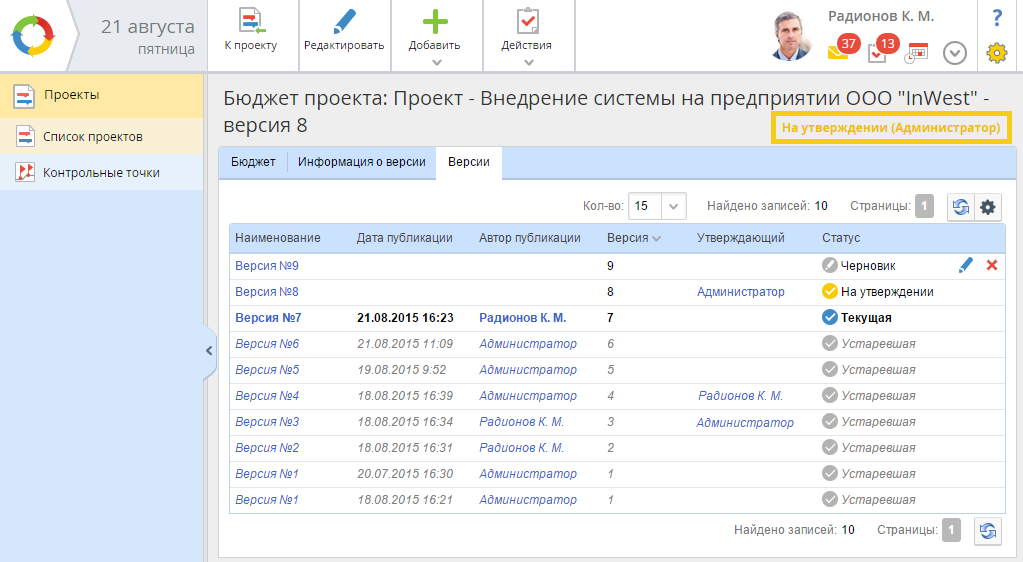Viewport: 1023px width, 562px height.
Task: Refresh the table using the top refresh icon
Action: tap(961, 207)
